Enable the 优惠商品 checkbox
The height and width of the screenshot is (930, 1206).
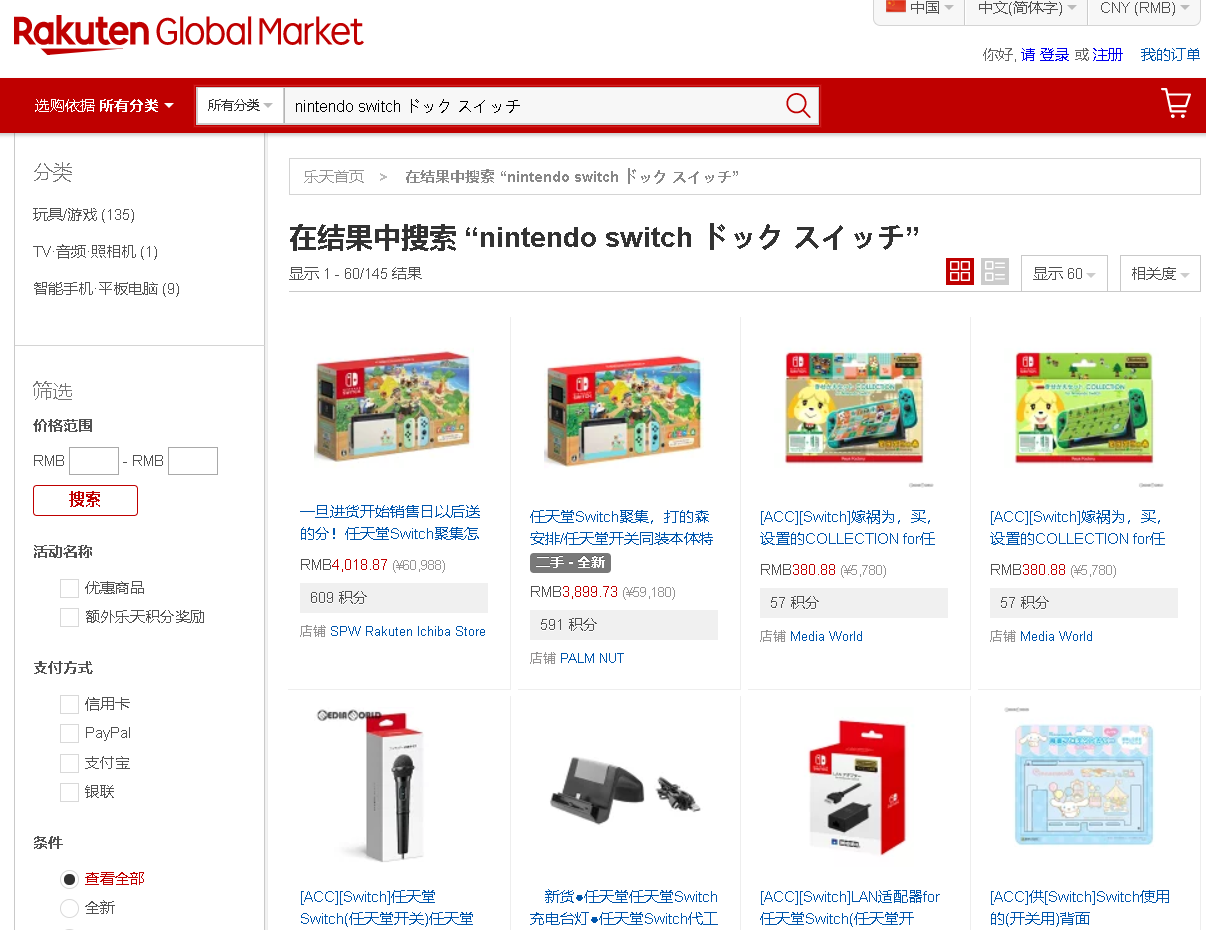click(x=69, y=588)
